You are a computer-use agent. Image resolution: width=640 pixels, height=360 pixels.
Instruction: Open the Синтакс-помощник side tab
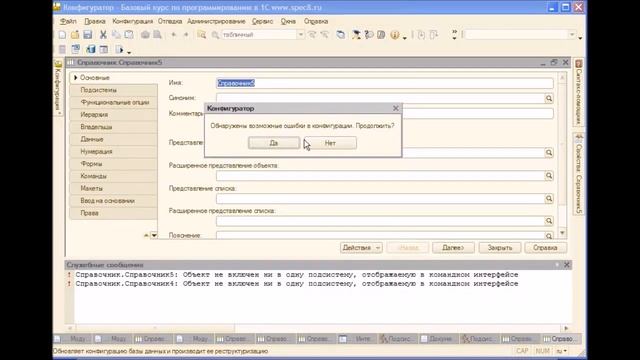tap(578, 93)
